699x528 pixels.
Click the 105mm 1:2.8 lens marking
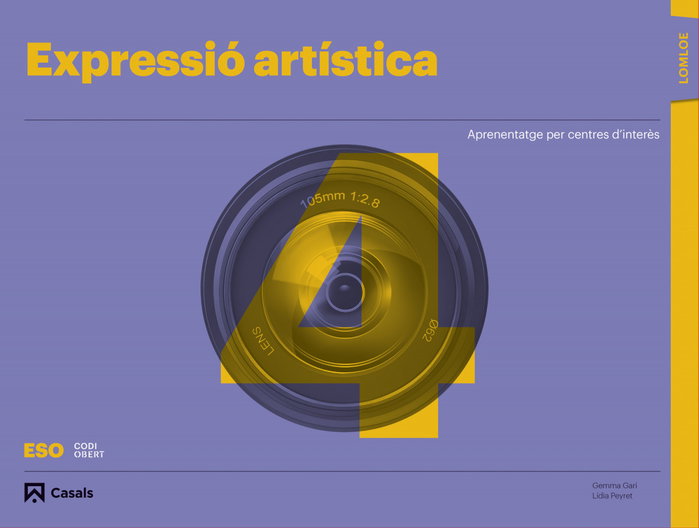[x=340, y=199]
